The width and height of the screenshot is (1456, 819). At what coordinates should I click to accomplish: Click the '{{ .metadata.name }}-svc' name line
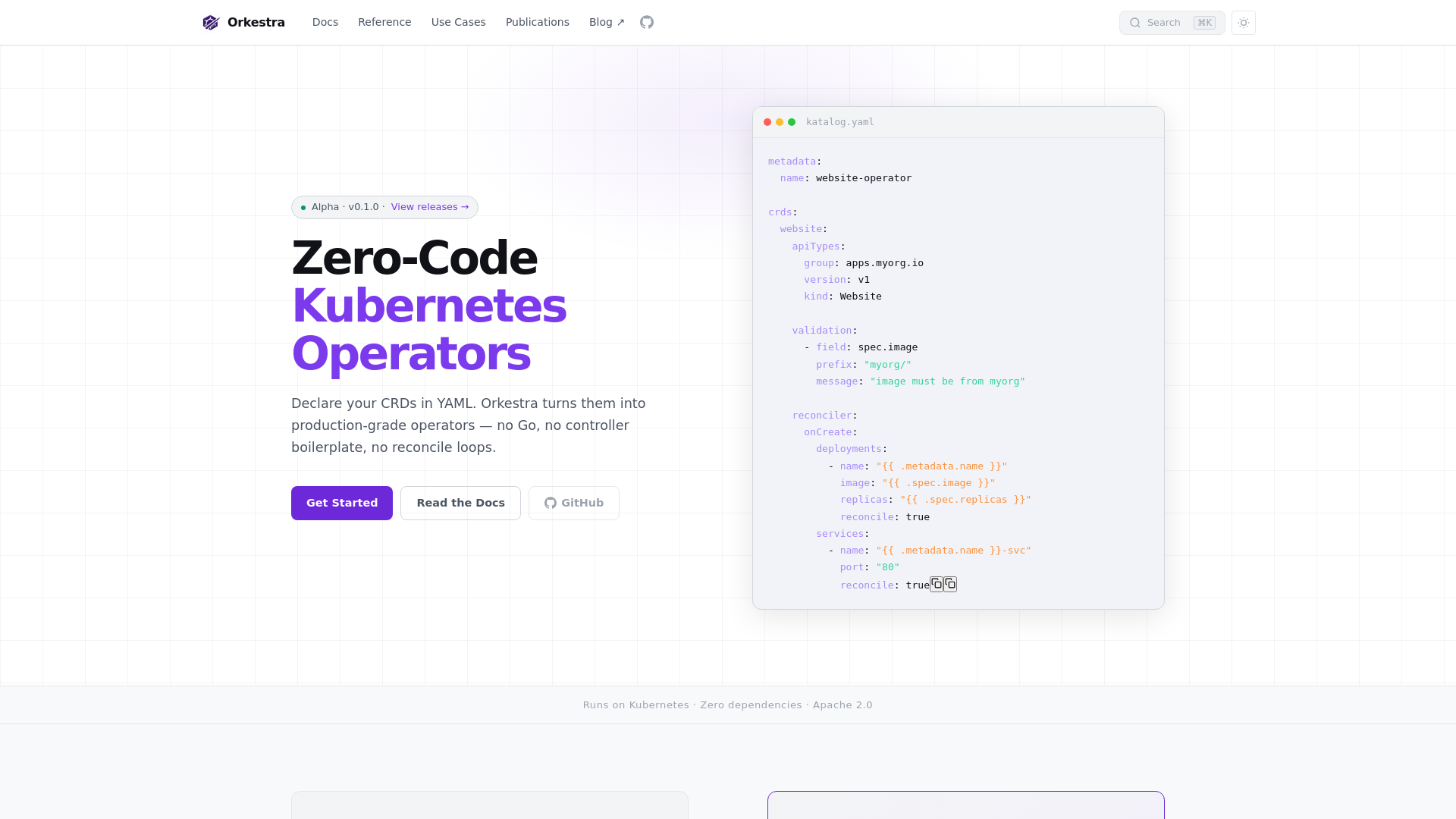coord(930,551)
